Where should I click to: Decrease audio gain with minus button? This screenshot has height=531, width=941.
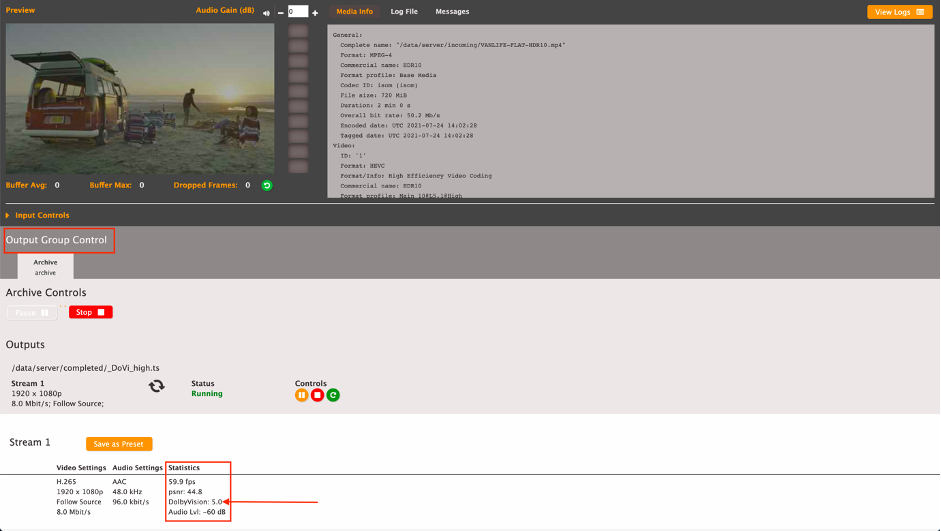click(x=280, y=13)
